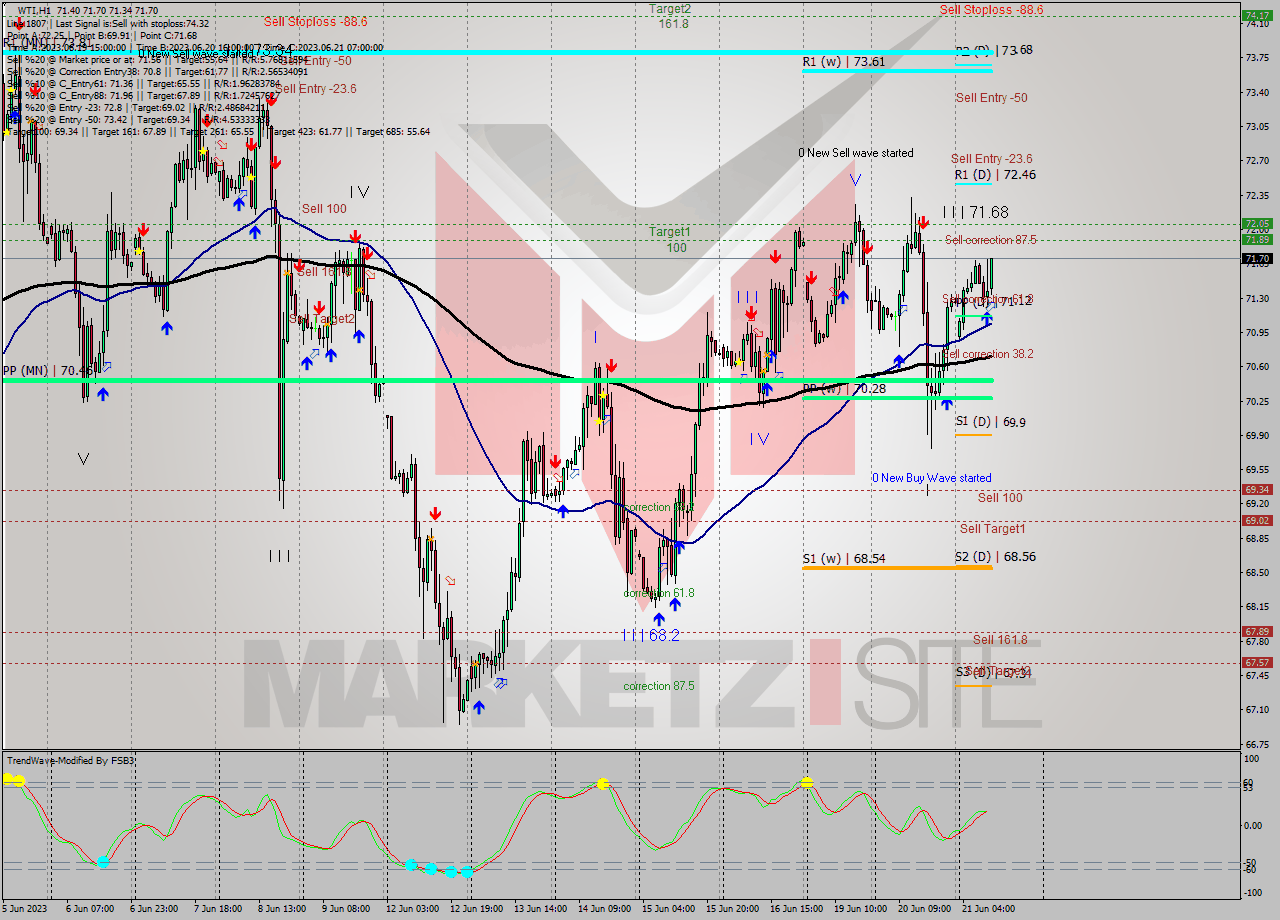This screenshot has height=920, width=1280.
Task: Click the red 67.89 price tag
Action: pos(1256,632)
